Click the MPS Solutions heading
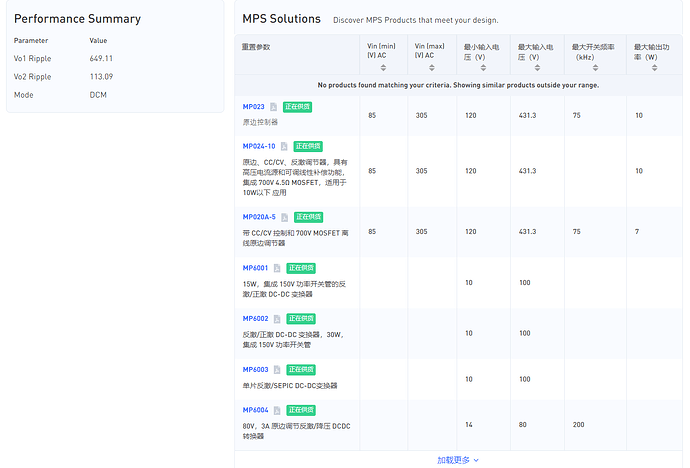Image resolution: width=690 pixels, height=468 pixels. click(282, 19)
